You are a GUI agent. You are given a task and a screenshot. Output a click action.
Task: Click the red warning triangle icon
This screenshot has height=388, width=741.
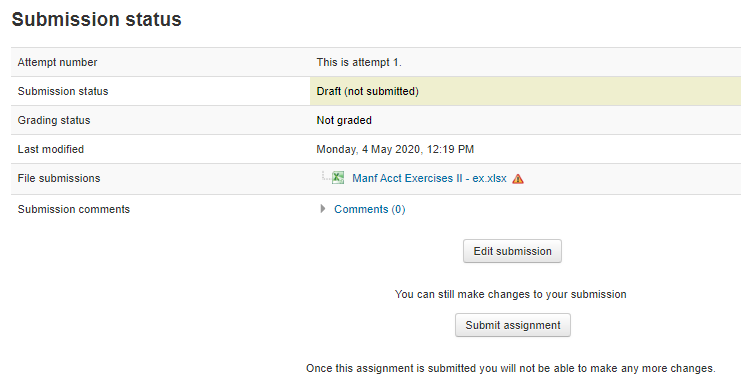(518, 179)
